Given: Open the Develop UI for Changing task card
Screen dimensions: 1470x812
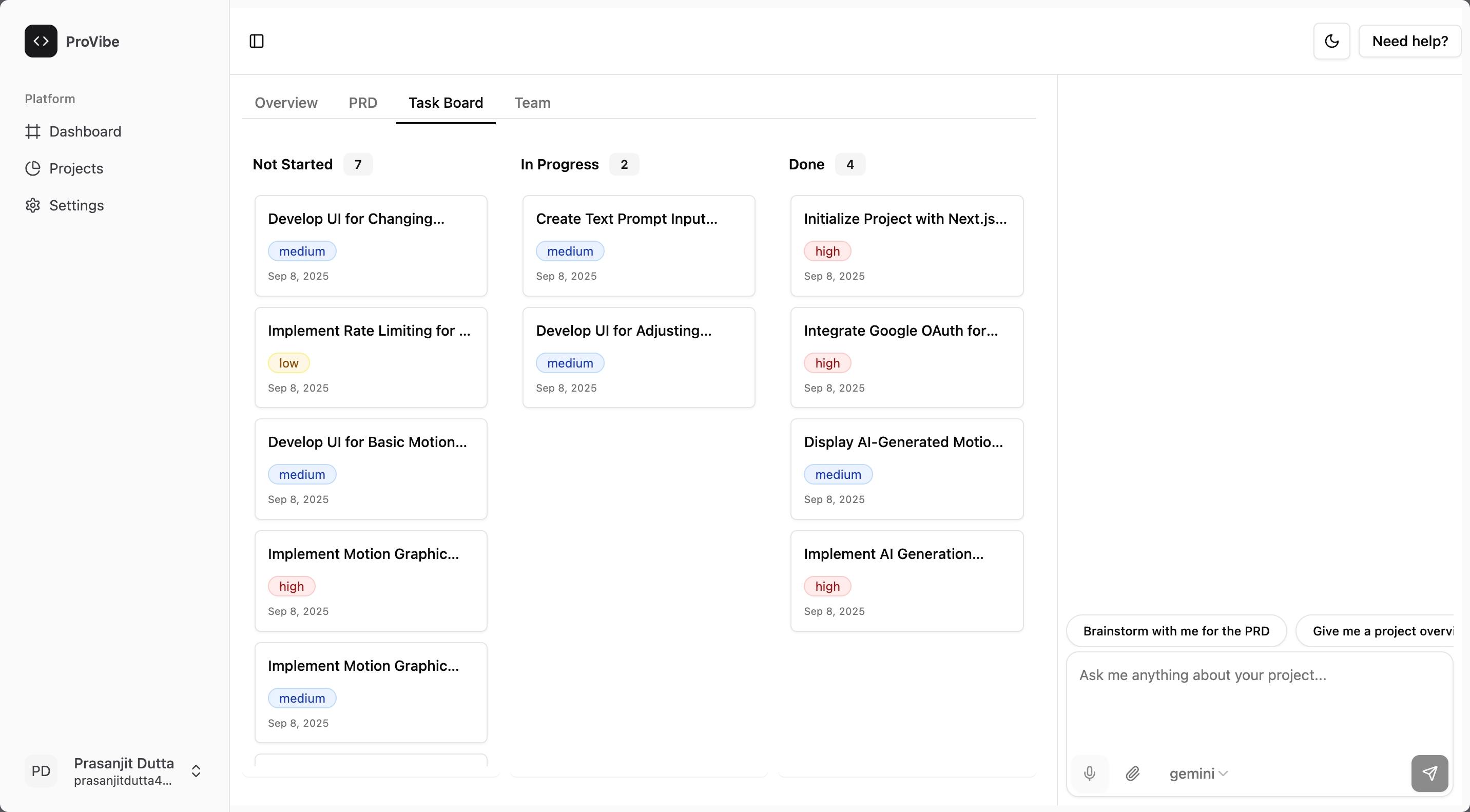Looking at the screenshot, I should click(371, 246).
